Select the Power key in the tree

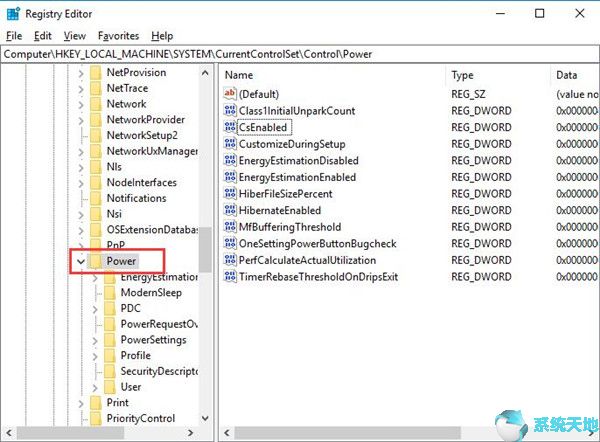pyautogui.click(x=121, y=261)
